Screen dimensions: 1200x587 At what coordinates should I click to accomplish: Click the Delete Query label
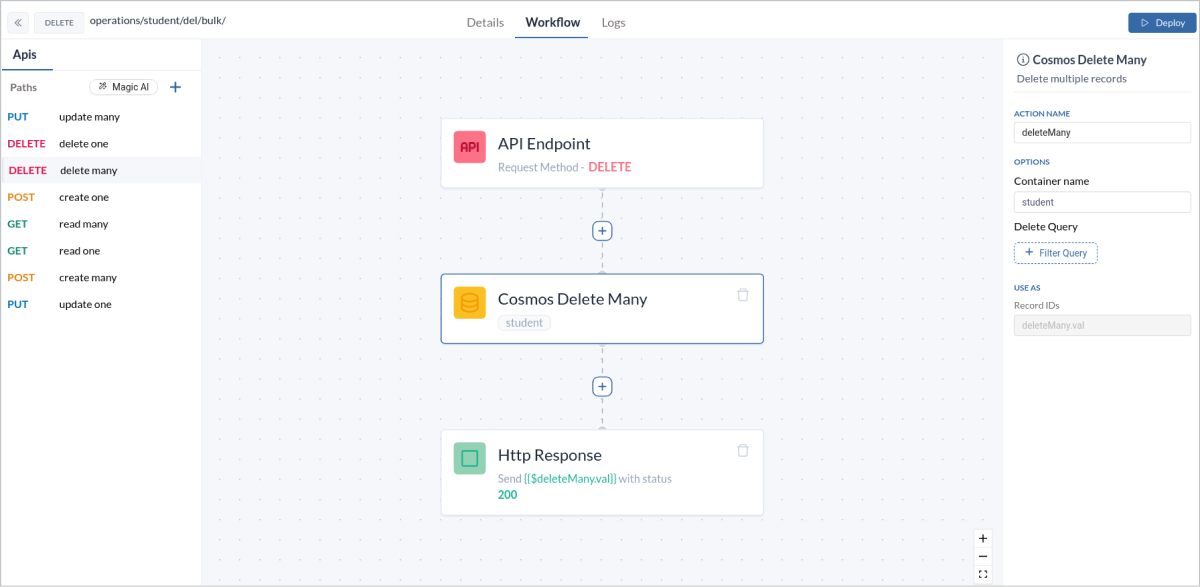pos(1046,227)
